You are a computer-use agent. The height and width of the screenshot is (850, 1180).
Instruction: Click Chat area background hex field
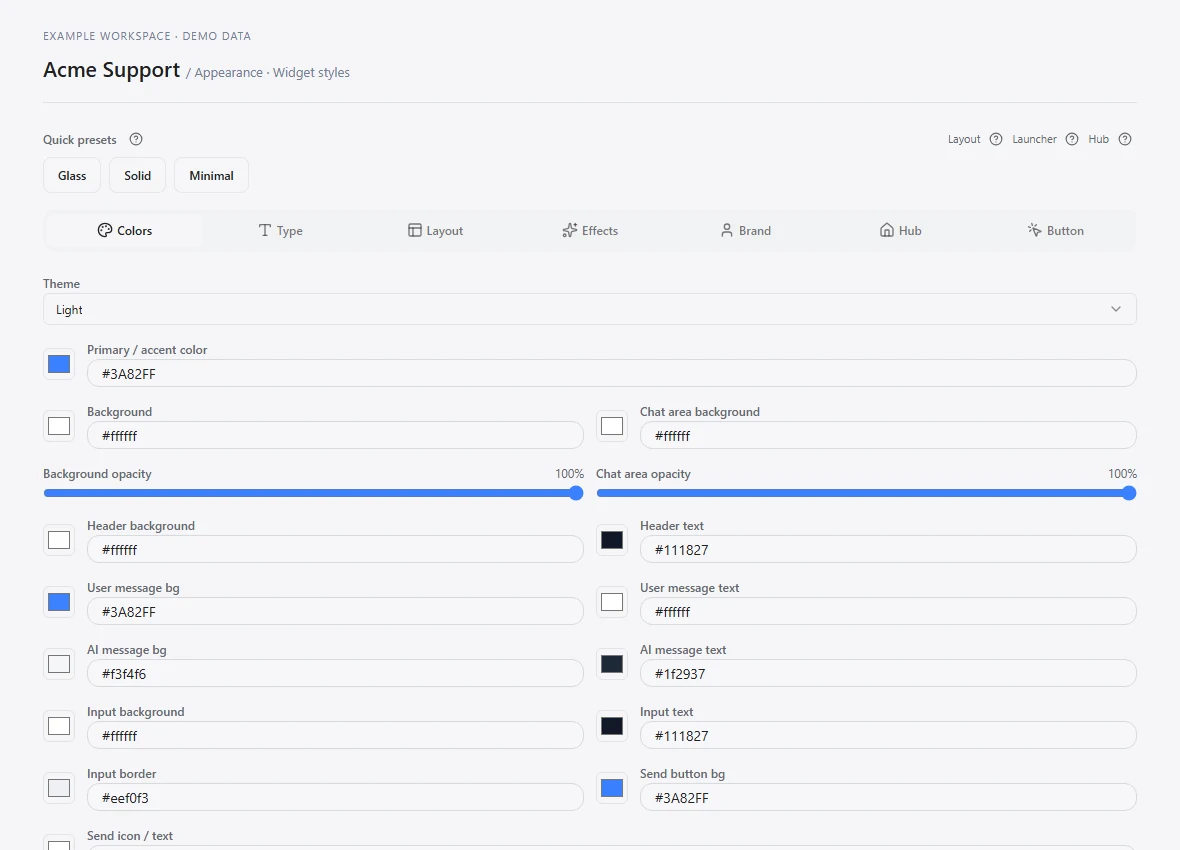[888, 435]
